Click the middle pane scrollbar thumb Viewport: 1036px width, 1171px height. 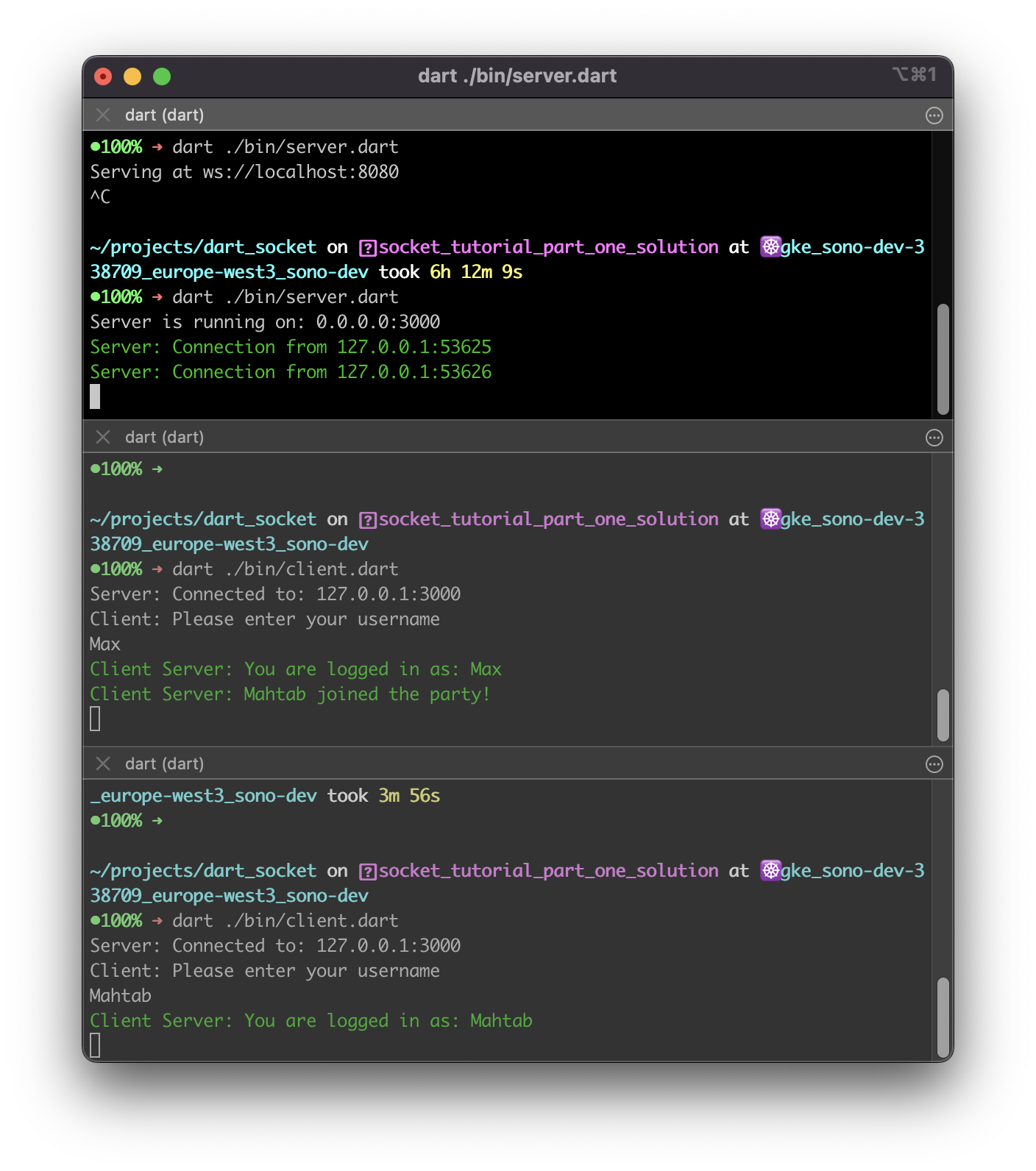(943, 716)
